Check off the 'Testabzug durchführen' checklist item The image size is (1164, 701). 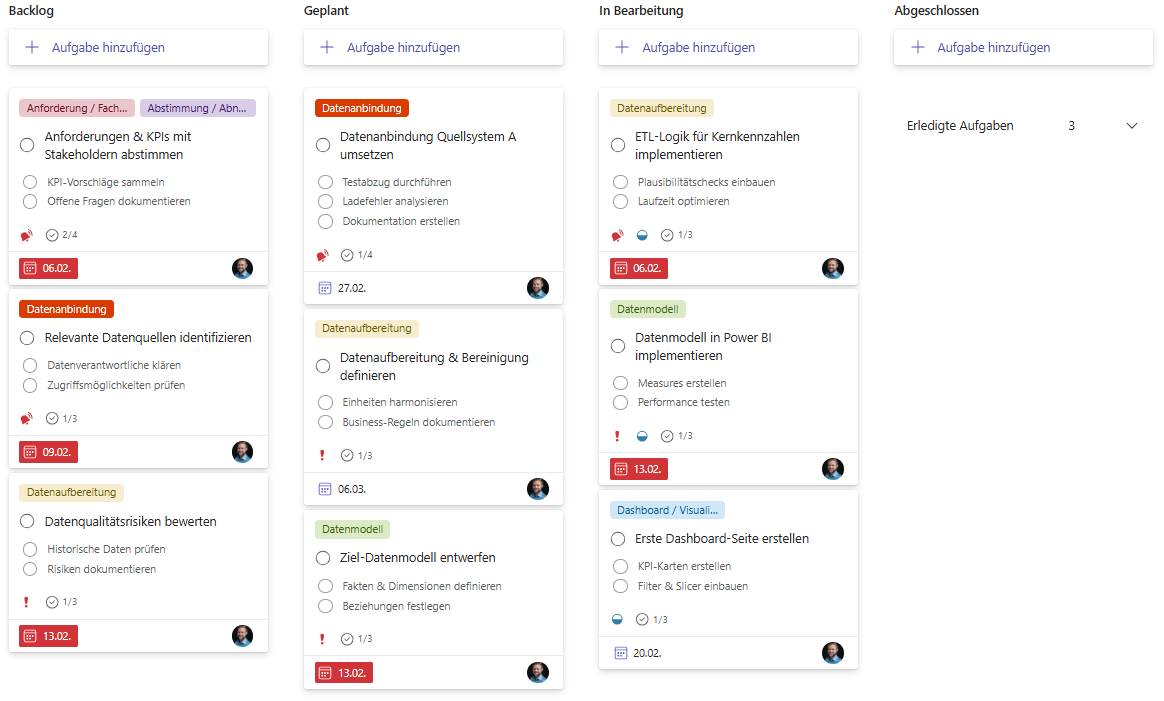tap(325, 182)
